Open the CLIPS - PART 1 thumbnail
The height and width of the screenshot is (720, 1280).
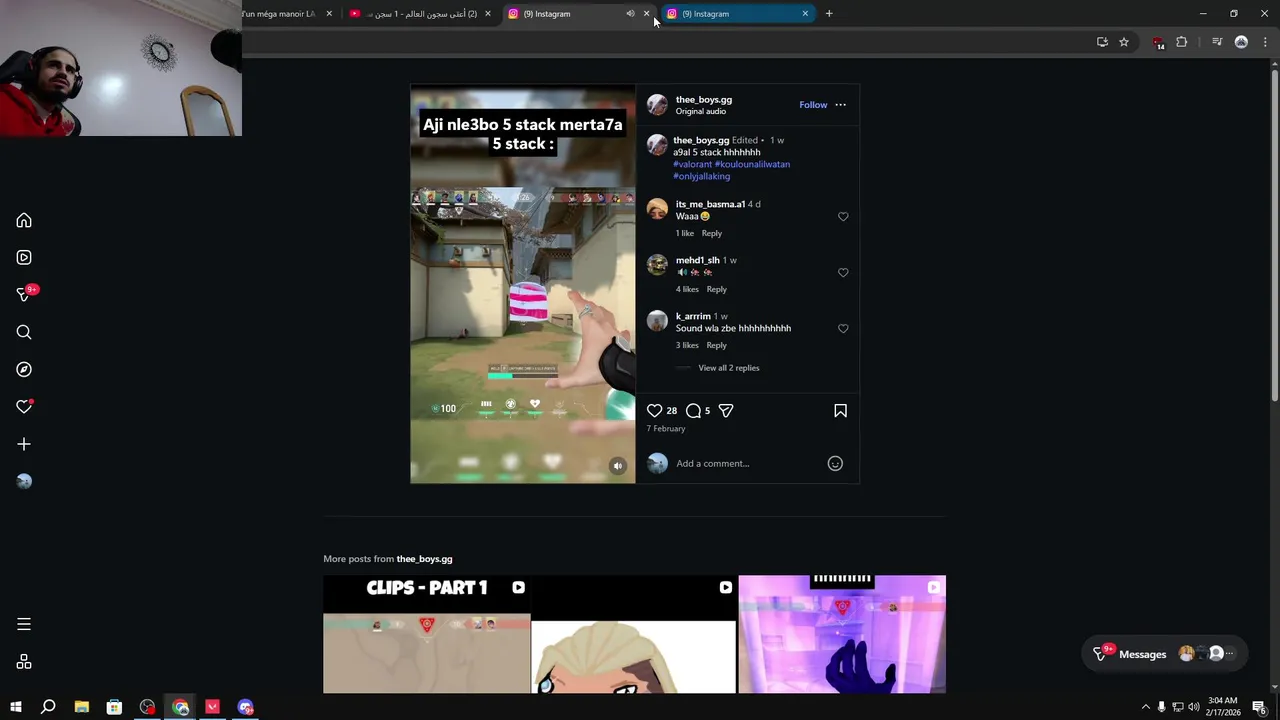[427, 634]
